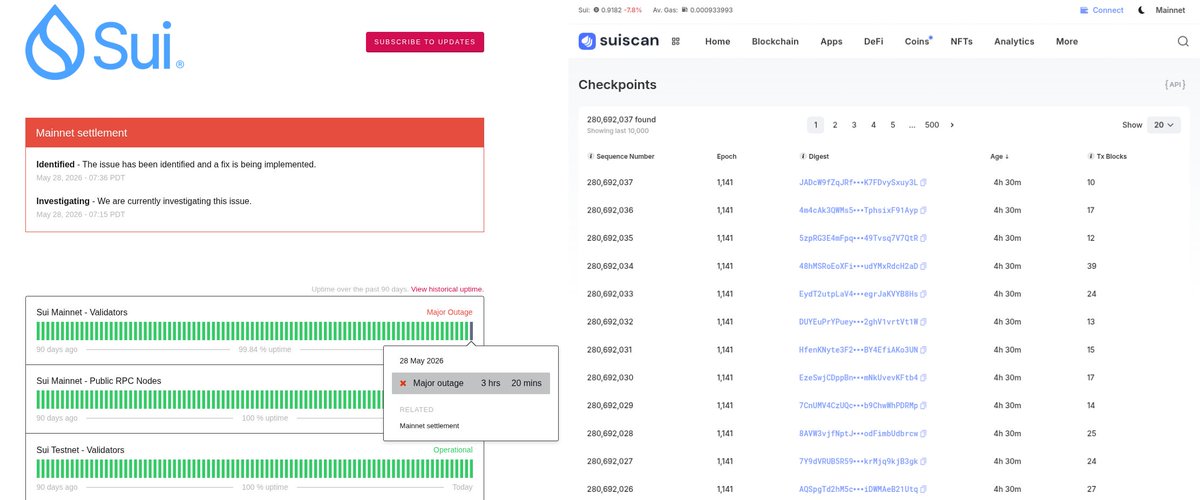Click sequence number 280,692,037
The width and height of the screenshot is (1200, 500).
coord(610,183)
